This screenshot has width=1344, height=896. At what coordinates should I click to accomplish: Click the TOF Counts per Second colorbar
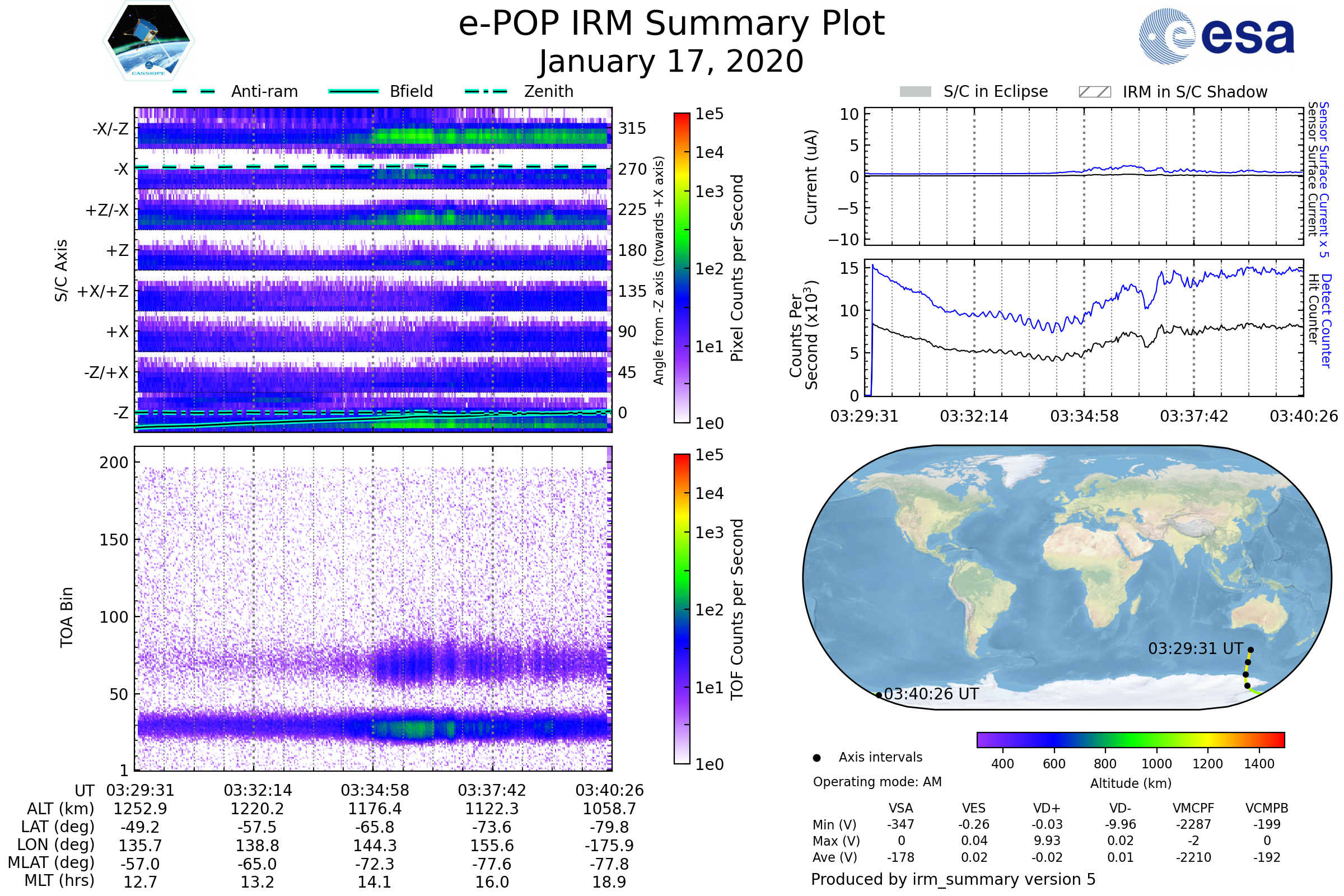click(x=682, y=609)
